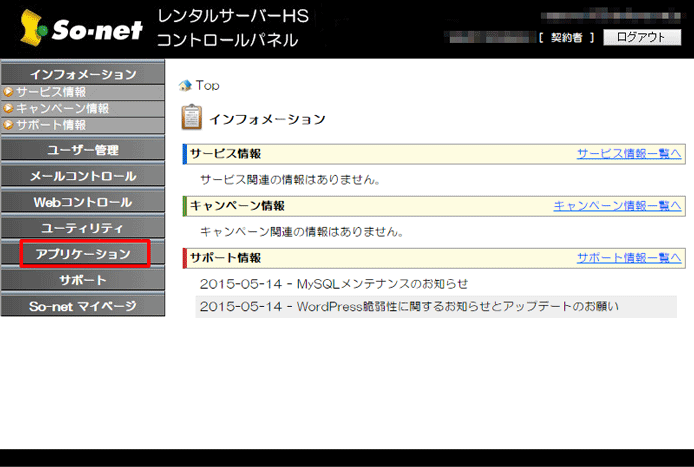View the サポート情報一覧へ link
694x467 pixels.
coord(628,258)
